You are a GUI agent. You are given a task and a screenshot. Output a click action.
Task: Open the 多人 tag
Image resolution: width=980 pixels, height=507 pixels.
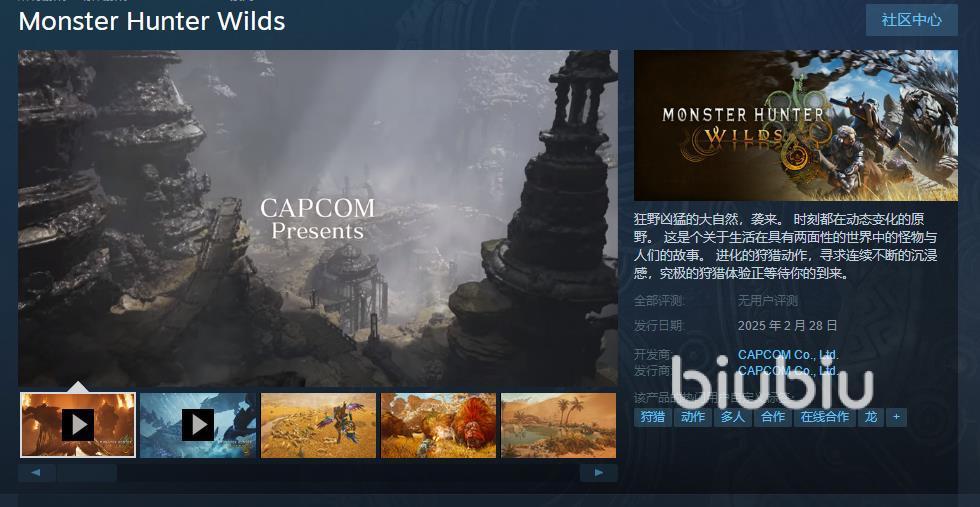point(733,418)
